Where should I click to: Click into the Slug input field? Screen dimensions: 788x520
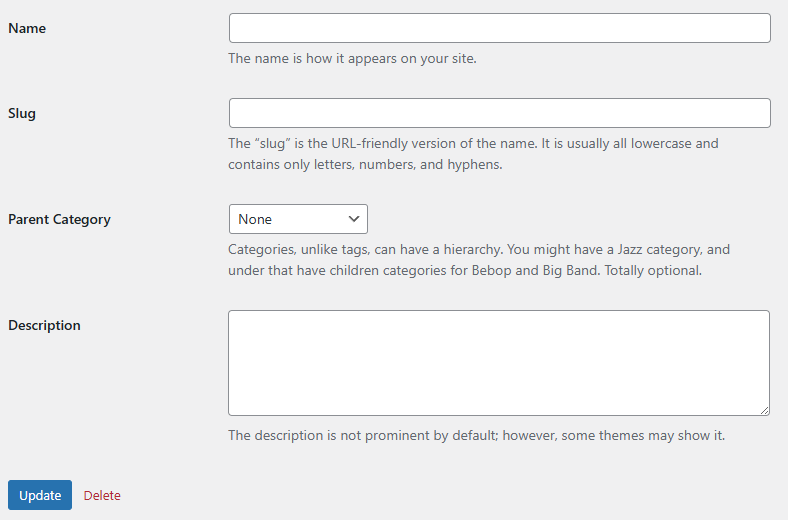499,113
